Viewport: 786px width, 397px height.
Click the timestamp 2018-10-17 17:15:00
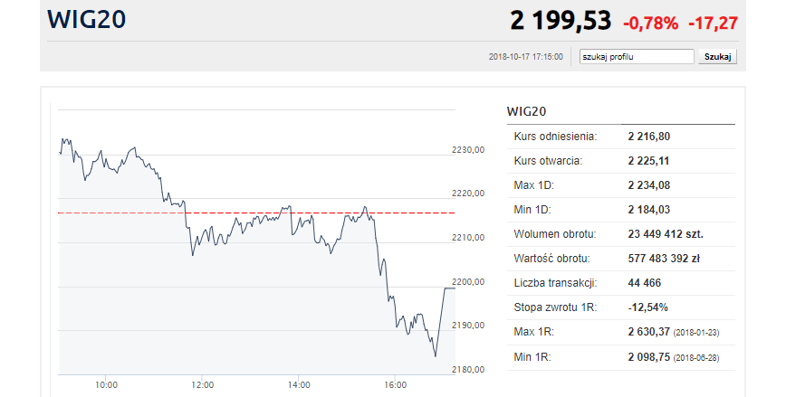pos(526,57)
